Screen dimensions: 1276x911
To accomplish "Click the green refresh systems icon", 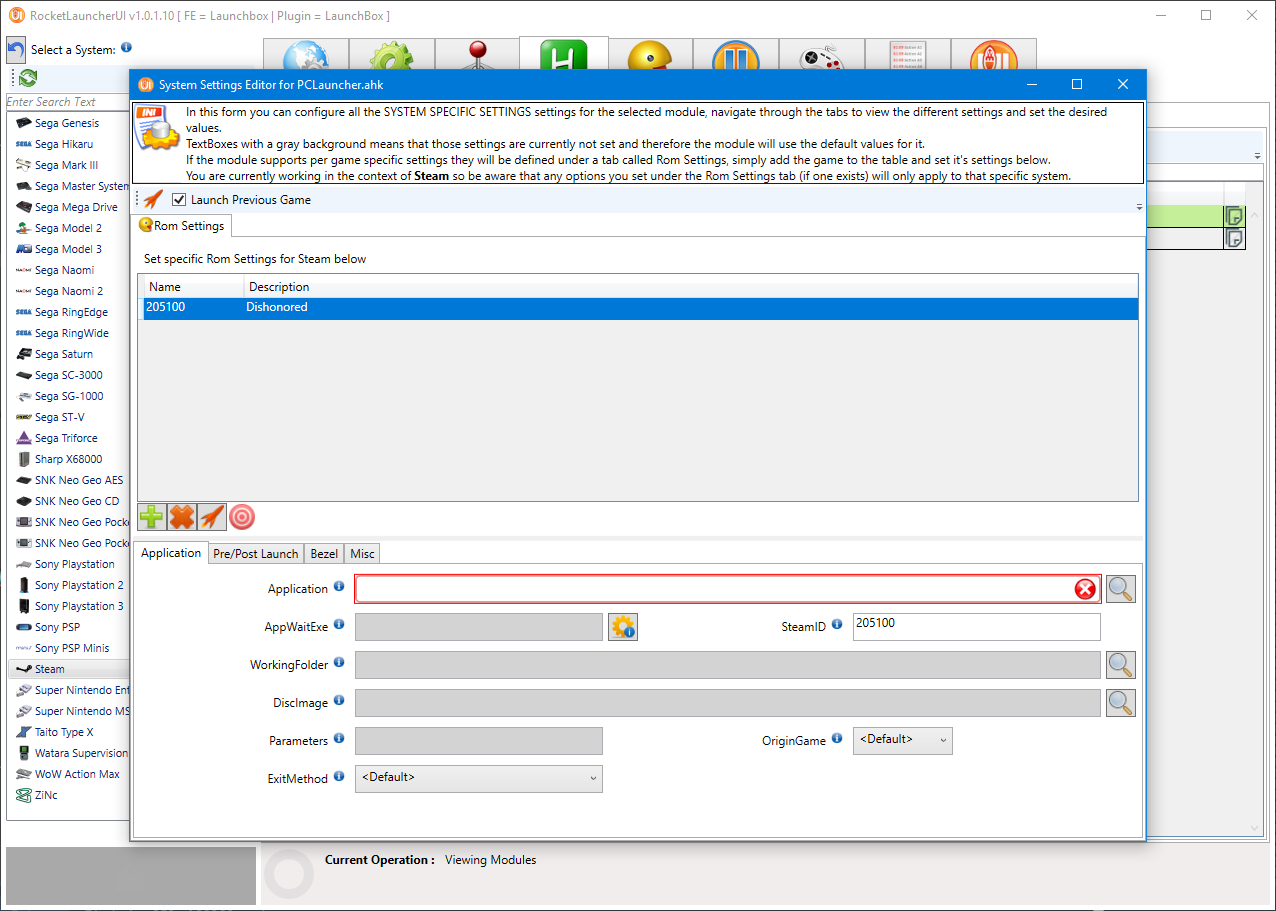I will click(27, 78).
